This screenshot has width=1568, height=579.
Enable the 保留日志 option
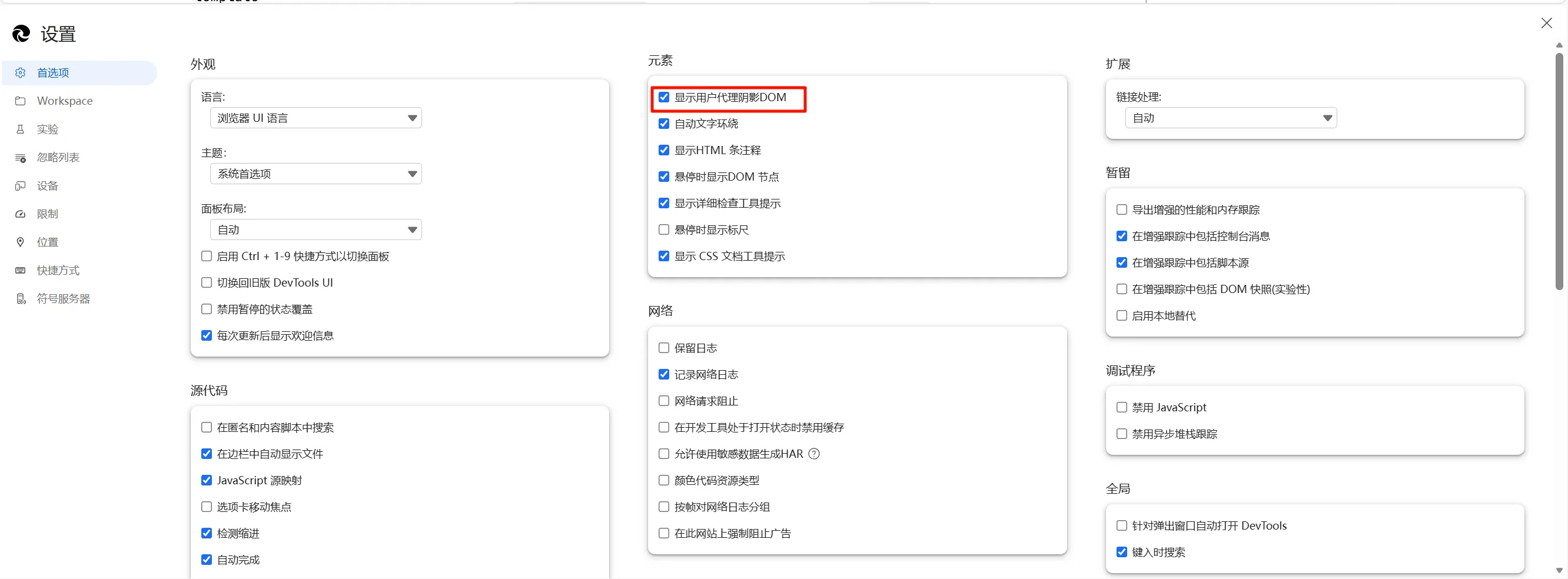[663, 348]
